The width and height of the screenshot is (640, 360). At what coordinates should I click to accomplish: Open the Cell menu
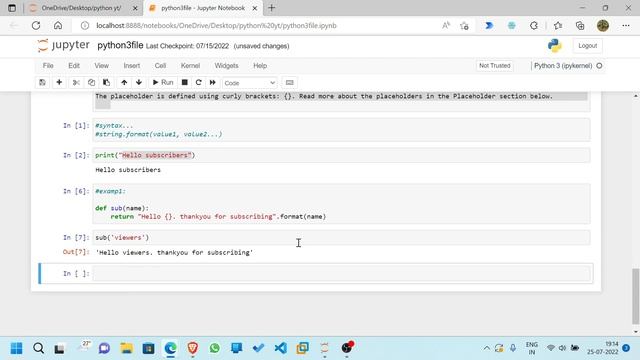coord(160,66)
